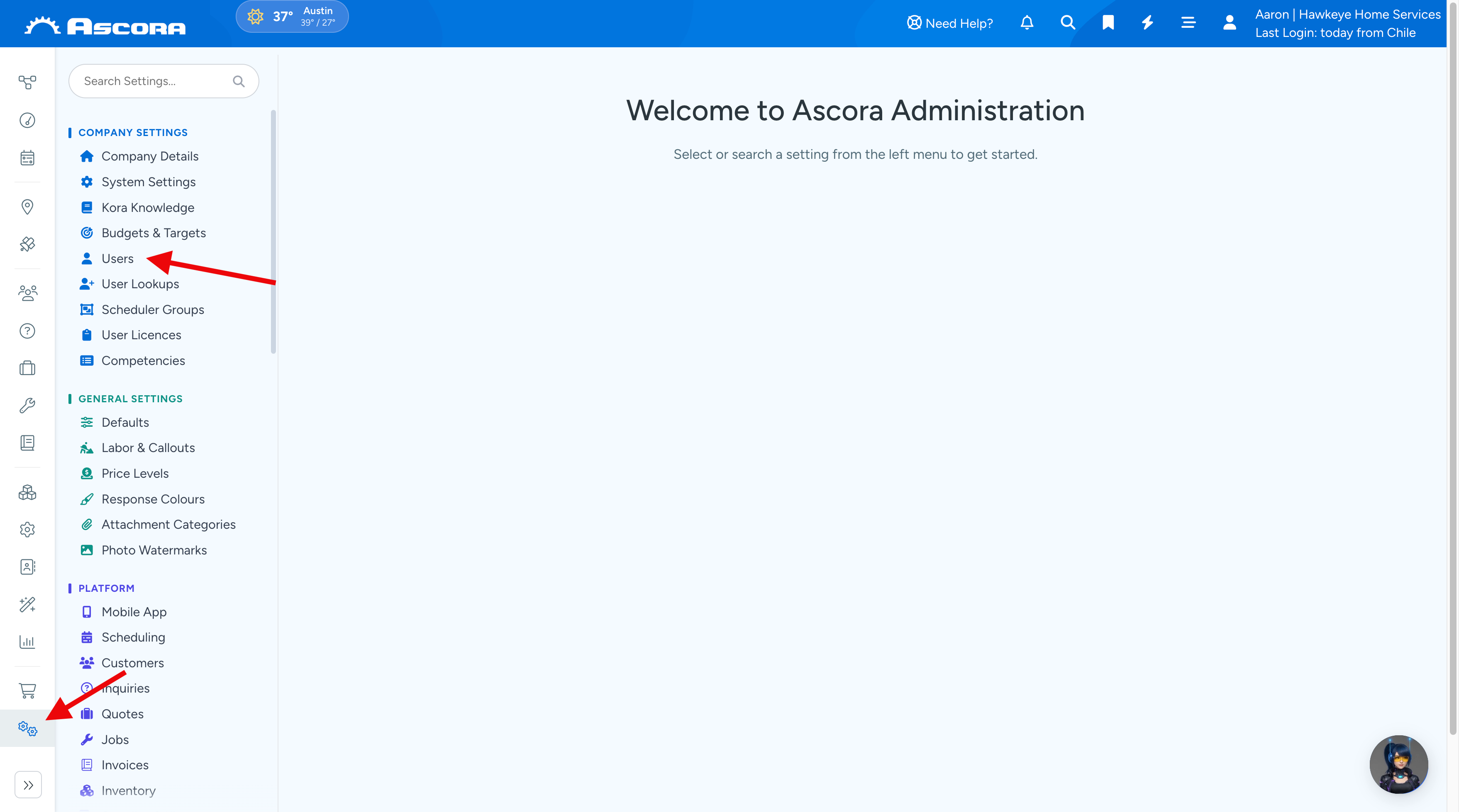Open System Settings
Image resolution: width=1459 pixels, height=812 pixels.
[x=138, y=182]
